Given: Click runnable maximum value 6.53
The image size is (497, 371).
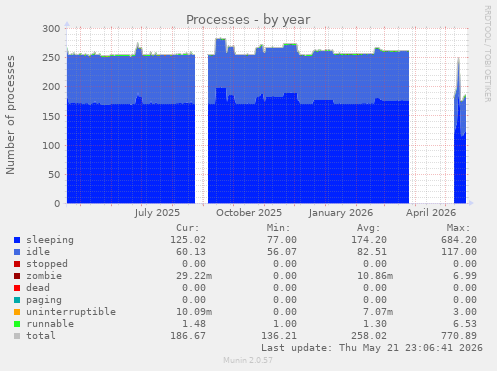Looking at the screenshot, I should pyautogui.click(x=465, y=324).
